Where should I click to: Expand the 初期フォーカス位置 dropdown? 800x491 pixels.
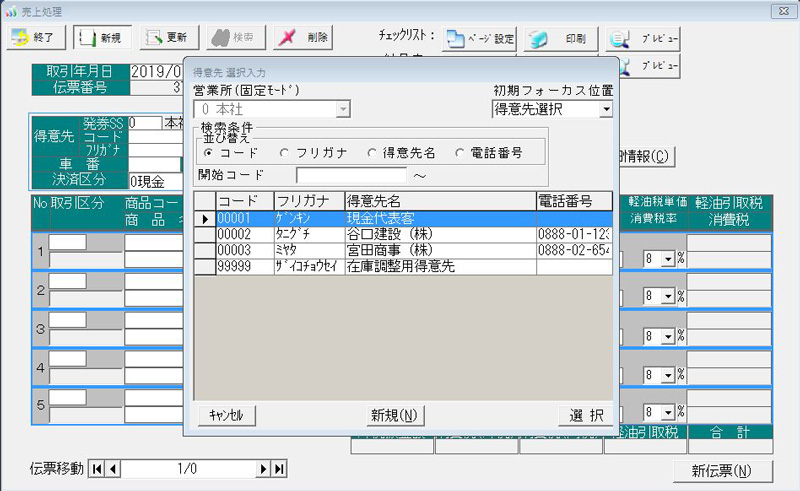pos(606,109)
